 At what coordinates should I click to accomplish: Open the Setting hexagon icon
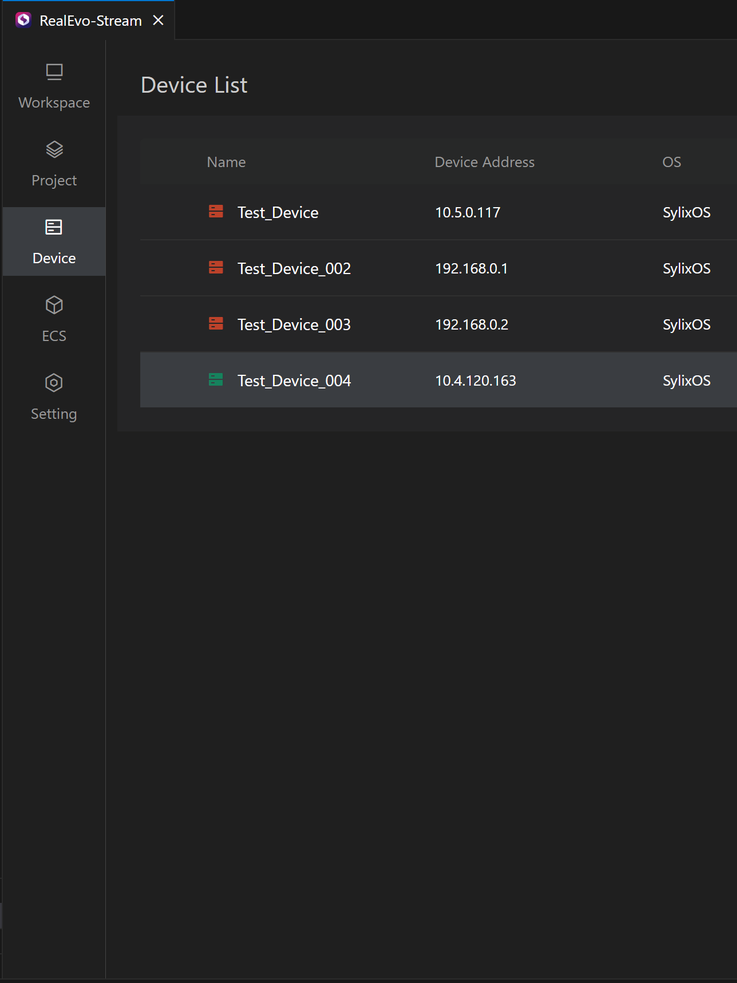[54, 382]
